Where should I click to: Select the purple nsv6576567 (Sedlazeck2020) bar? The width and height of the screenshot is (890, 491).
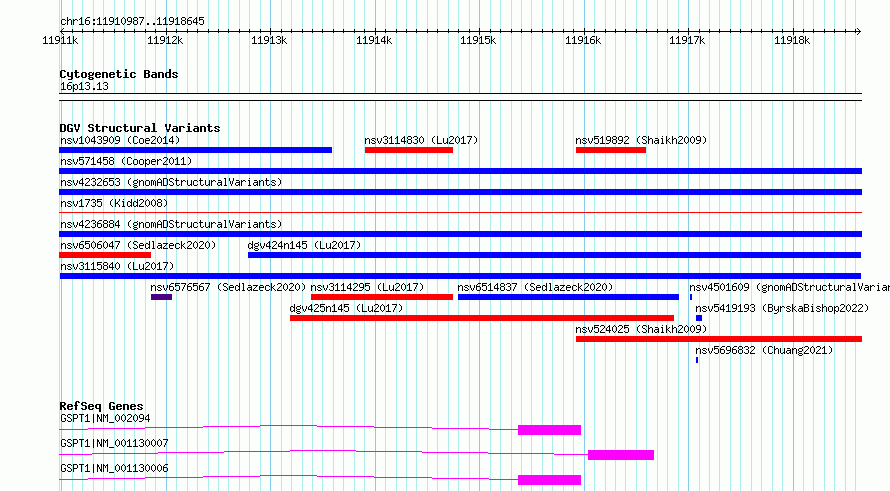coord(161,297)
